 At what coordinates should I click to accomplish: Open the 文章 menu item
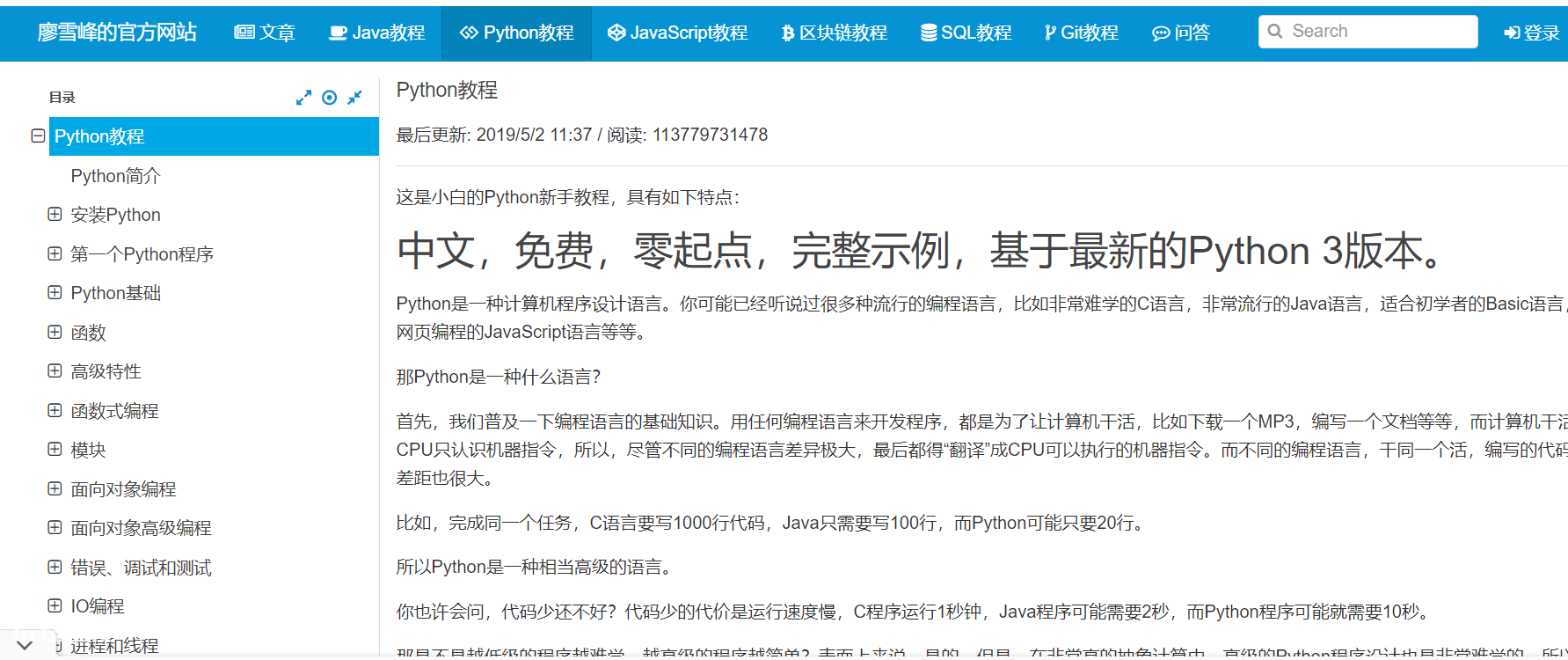[265, 33]
